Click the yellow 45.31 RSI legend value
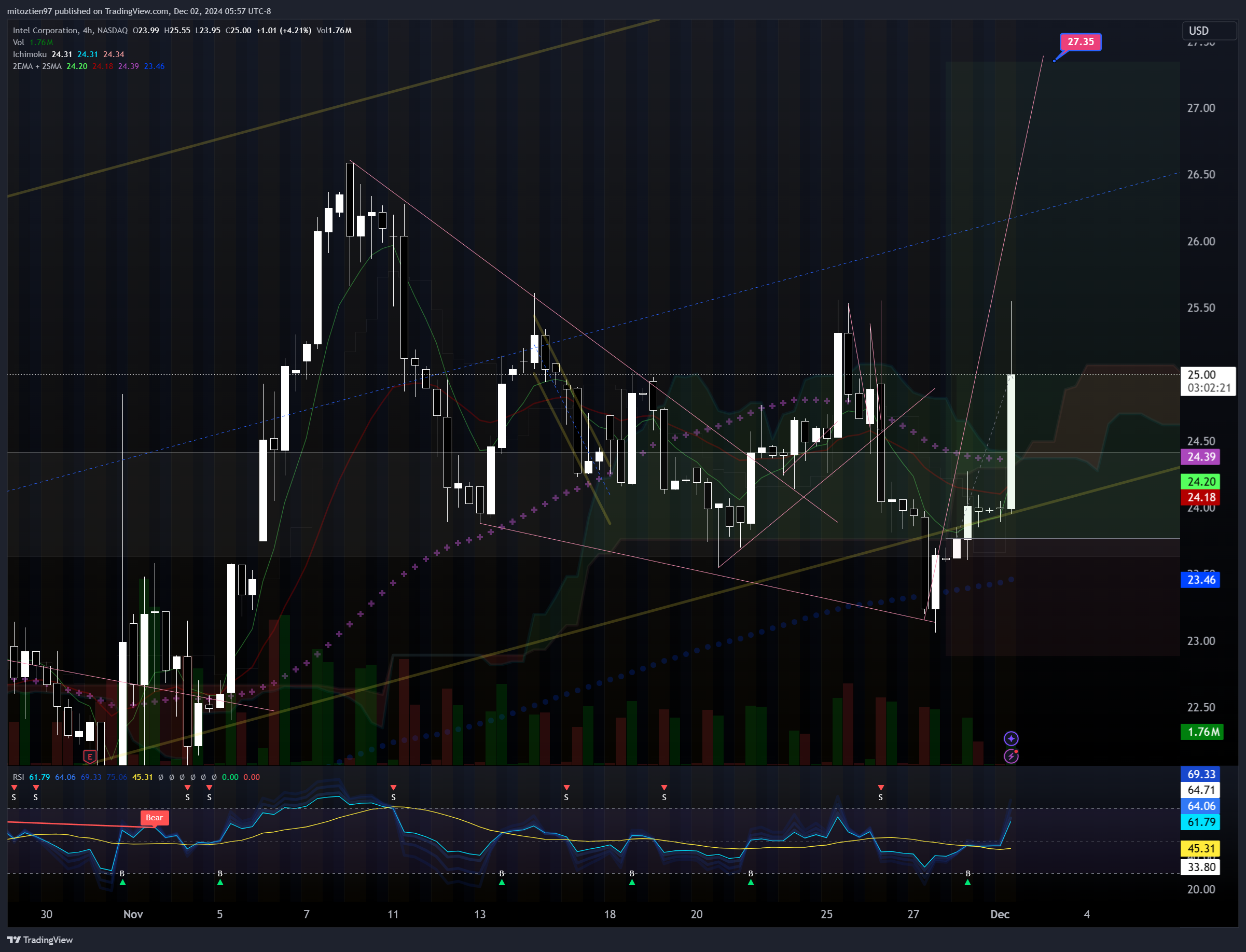 142,777
